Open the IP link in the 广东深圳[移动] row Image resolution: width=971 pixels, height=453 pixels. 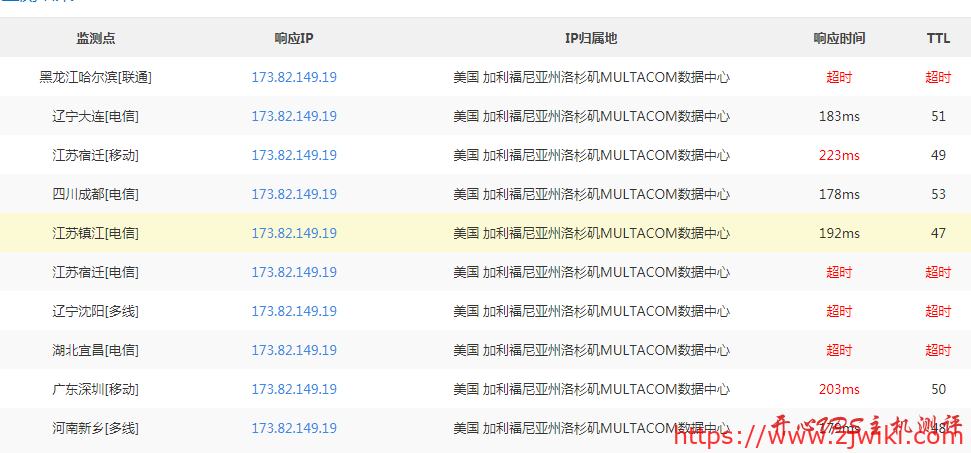294,389
